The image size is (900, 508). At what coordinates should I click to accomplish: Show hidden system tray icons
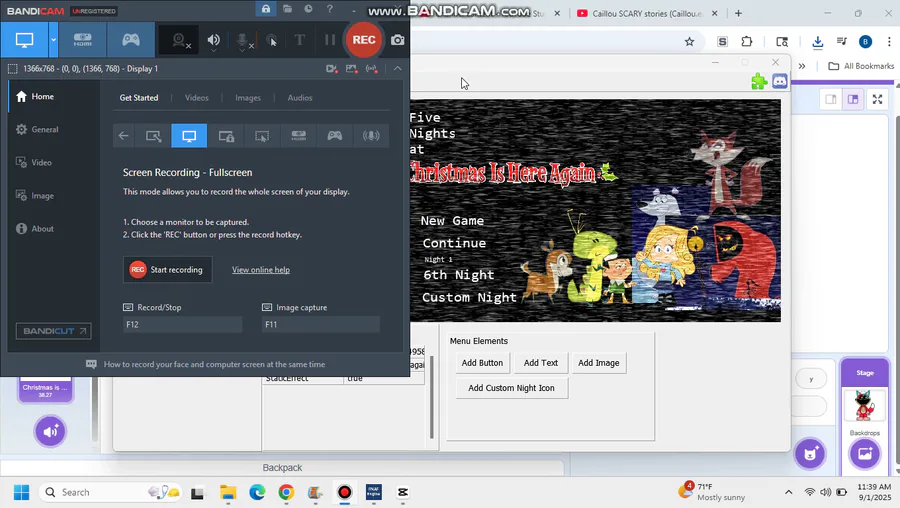[x=789, y=492]
